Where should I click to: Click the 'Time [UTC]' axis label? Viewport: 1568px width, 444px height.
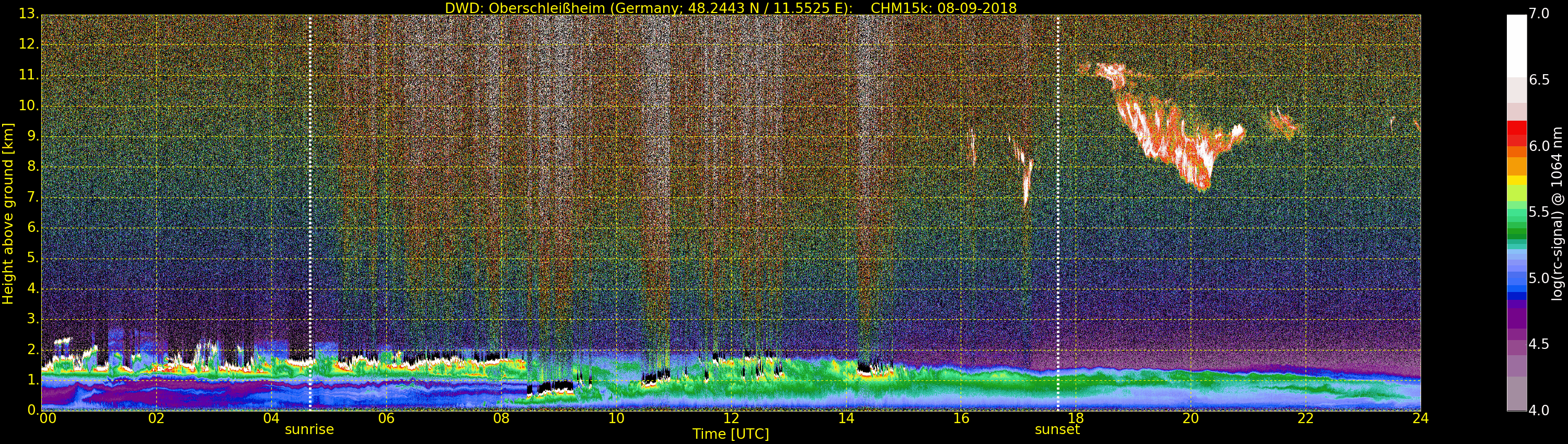pos(731,434)
